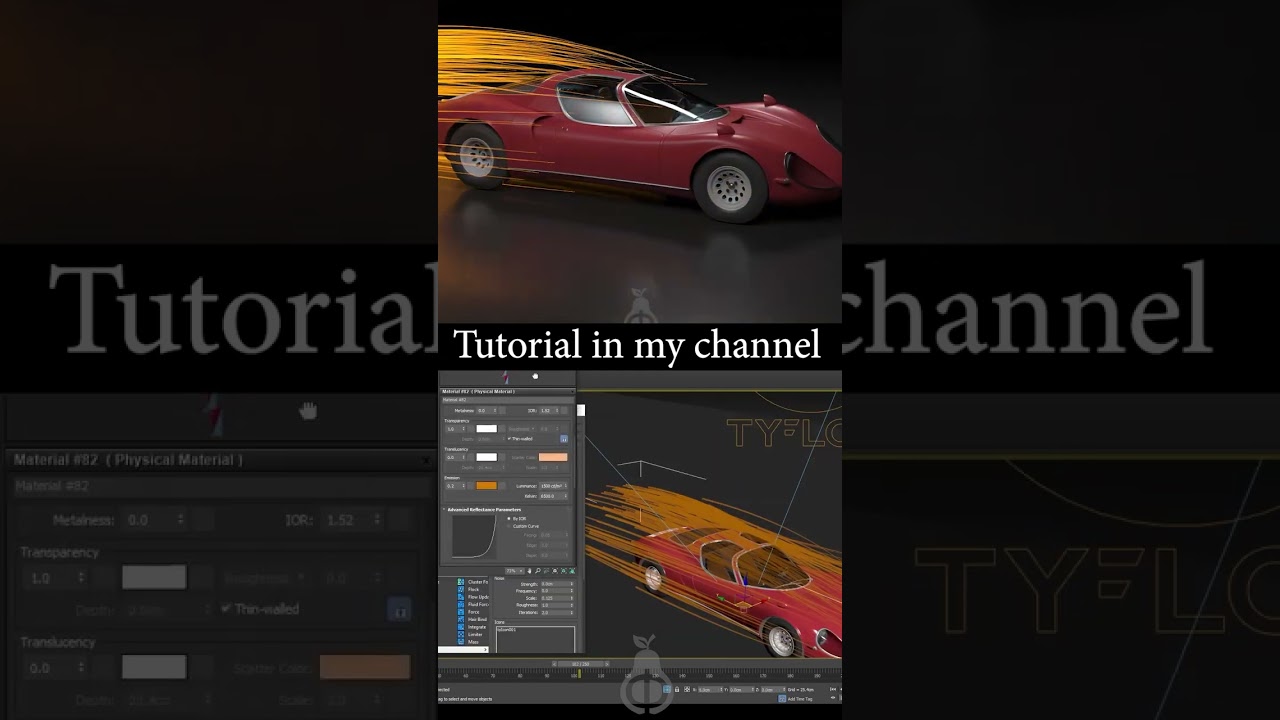This screenshot has width=1280, height=720.
Task: Click the Emission weight 0.2 field
Action: coord(455,486)
